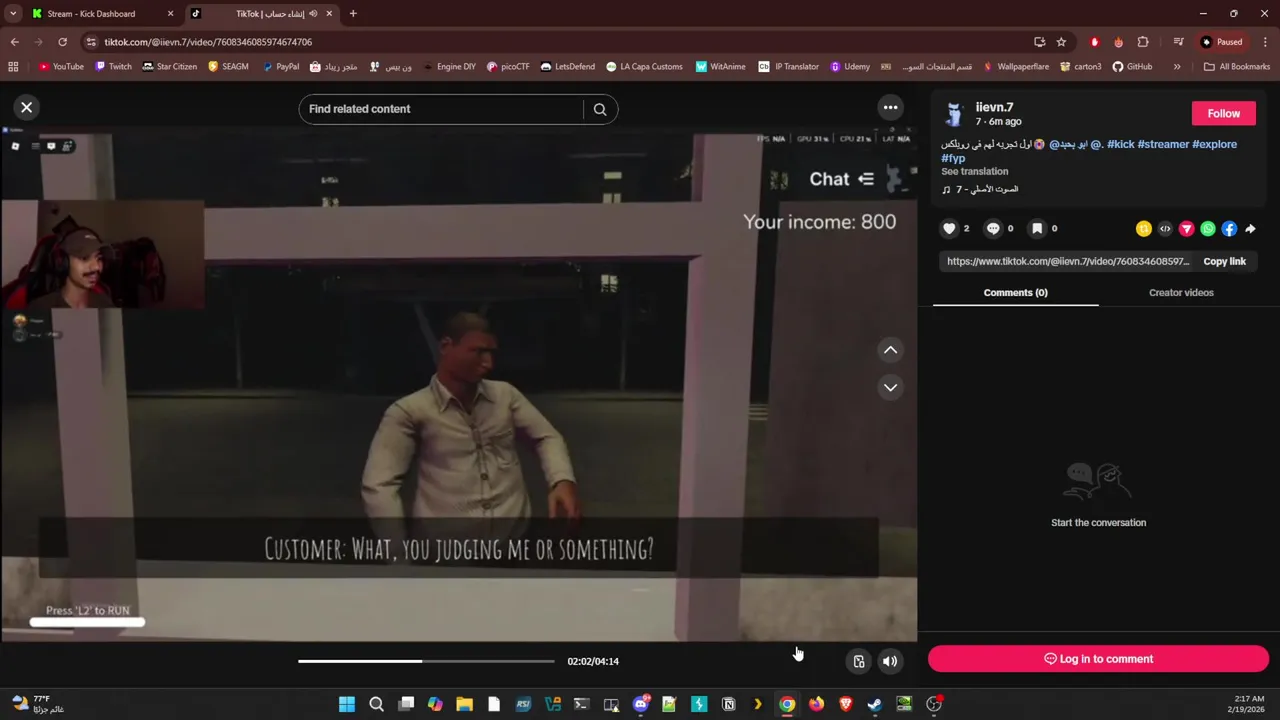
Task: Open Windows taskbar search
Action: click(376, 704)
